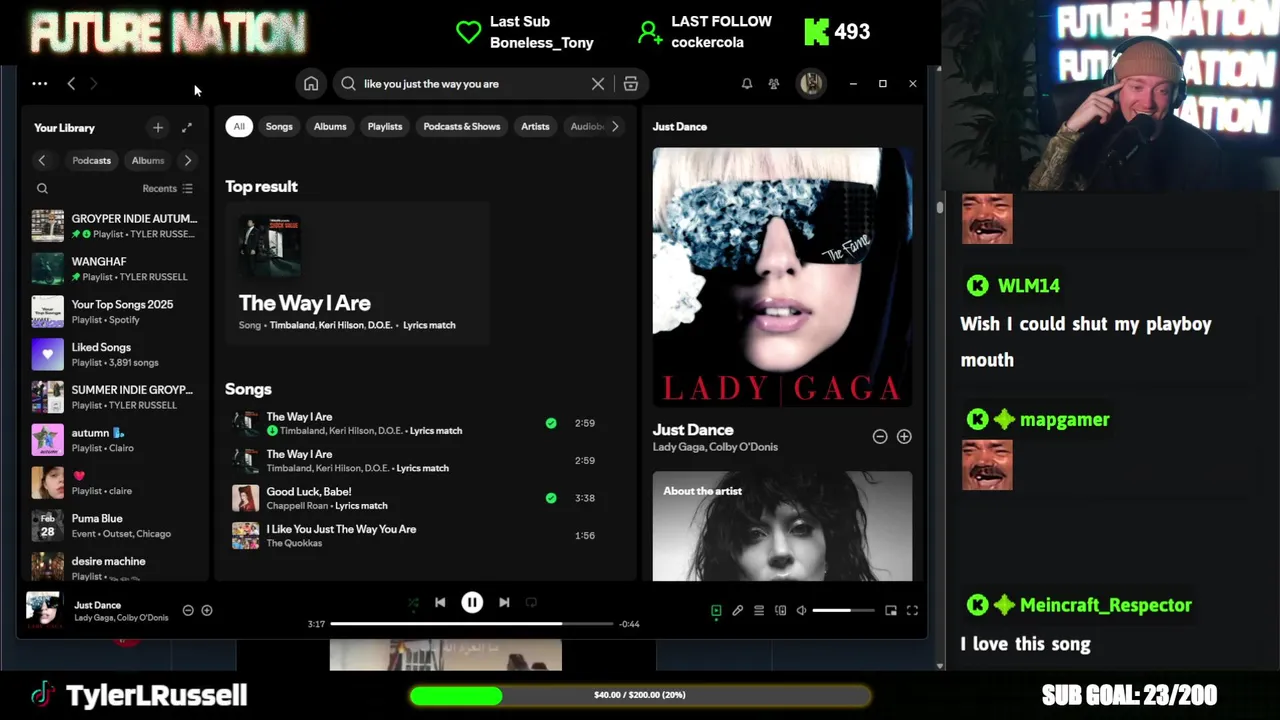Open the profile avatar menu
This screenshot has width=1280, height=720.
[811, 84]
